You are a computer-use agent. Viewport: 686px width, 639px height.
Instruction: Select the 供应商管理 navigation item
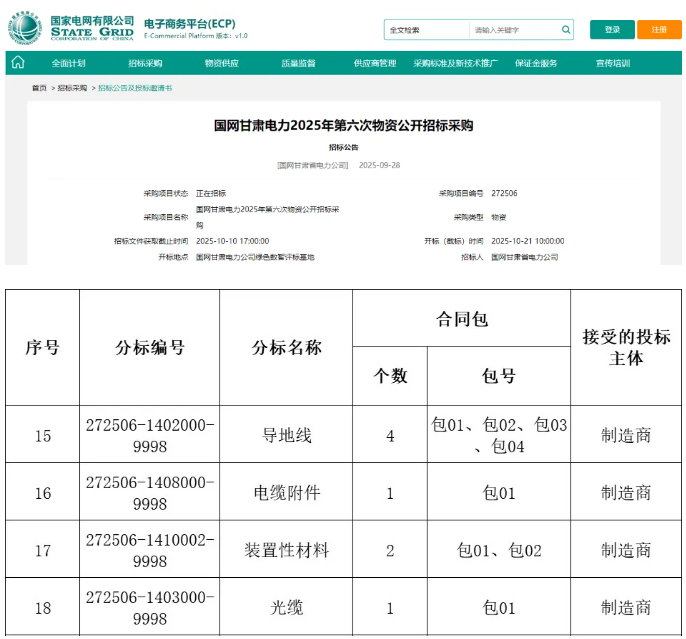pyautogui.click(x=375, y=64)
